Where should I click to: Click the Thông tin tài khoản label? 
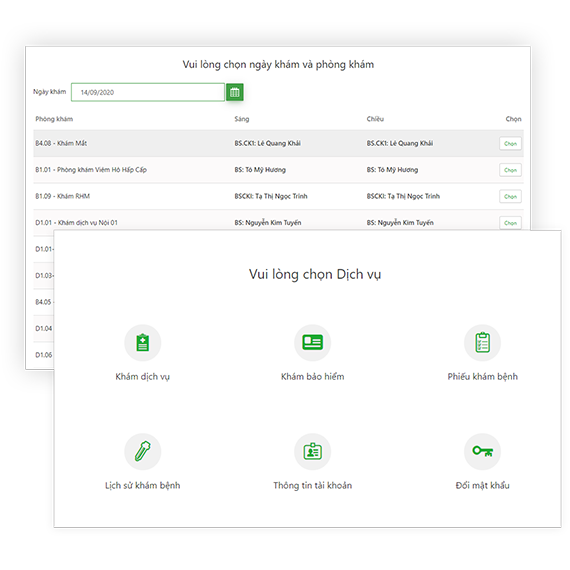point(312,485)
